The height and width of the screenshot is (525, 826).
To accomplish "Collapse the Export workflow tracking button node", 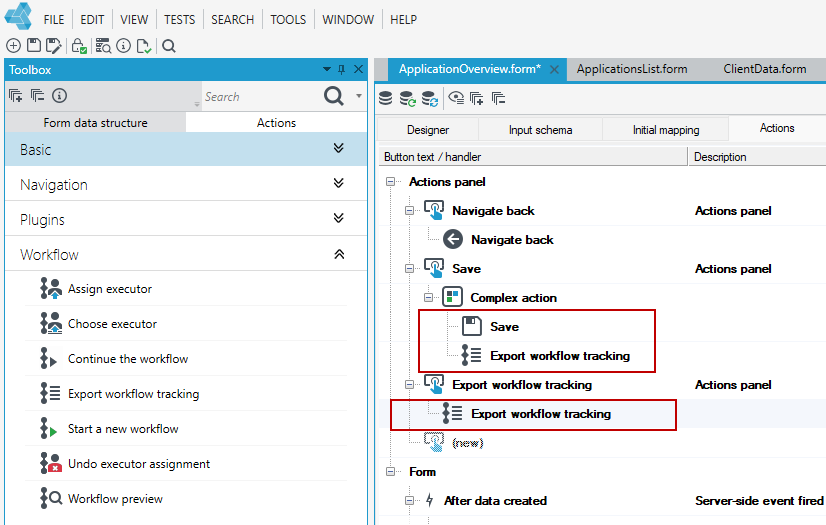I will point(409,385).
